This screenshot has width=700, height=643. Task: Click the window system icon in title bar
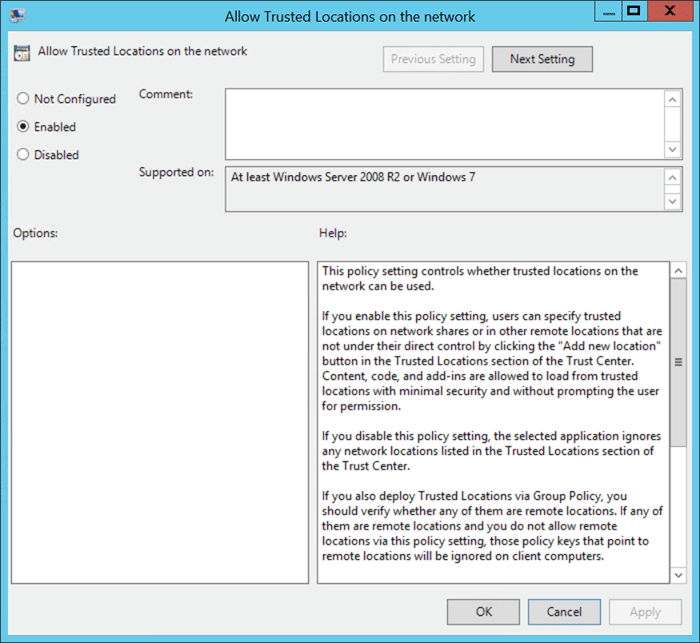point(18,16)
